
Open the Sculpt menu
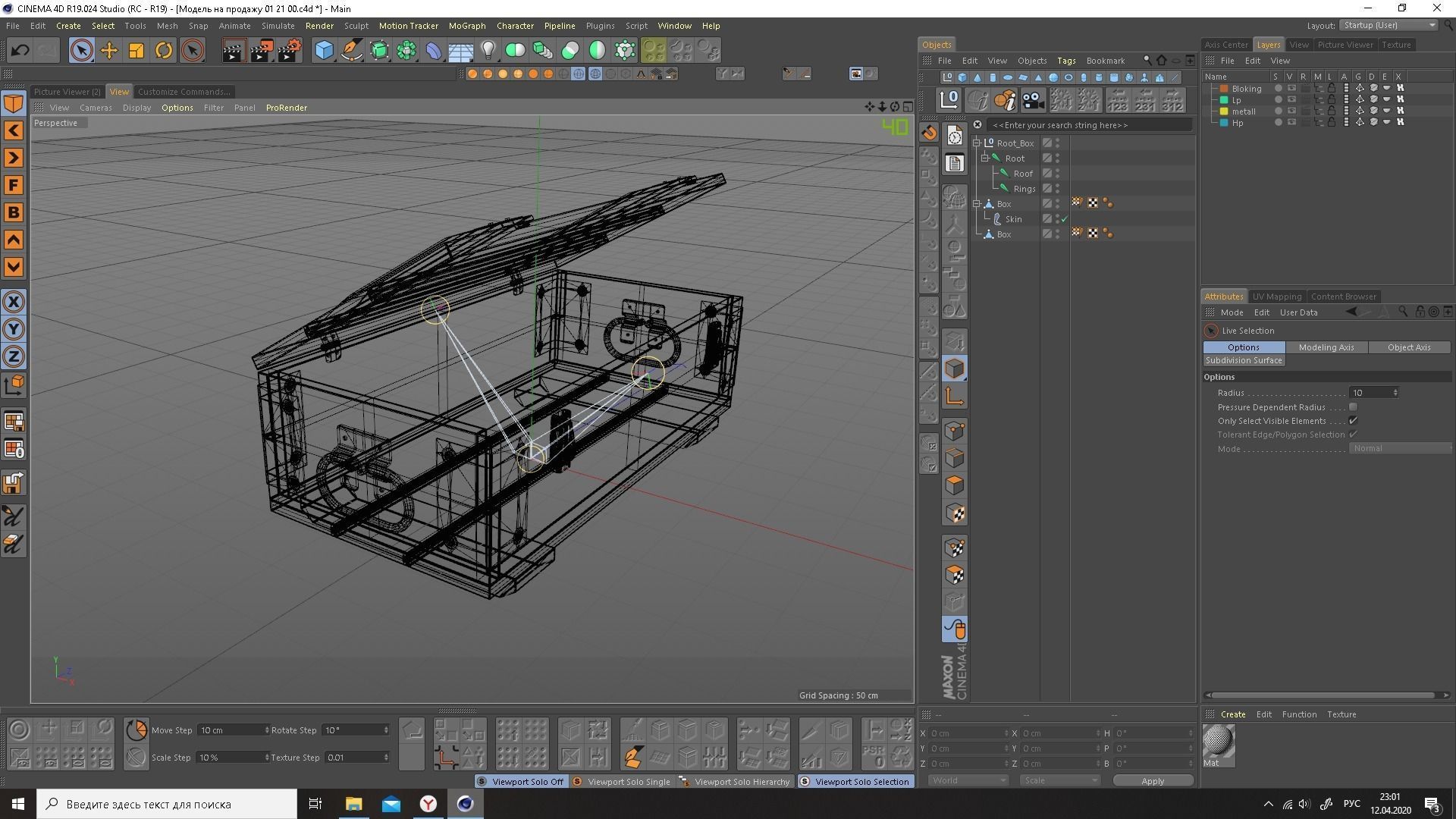click(356, 26)
